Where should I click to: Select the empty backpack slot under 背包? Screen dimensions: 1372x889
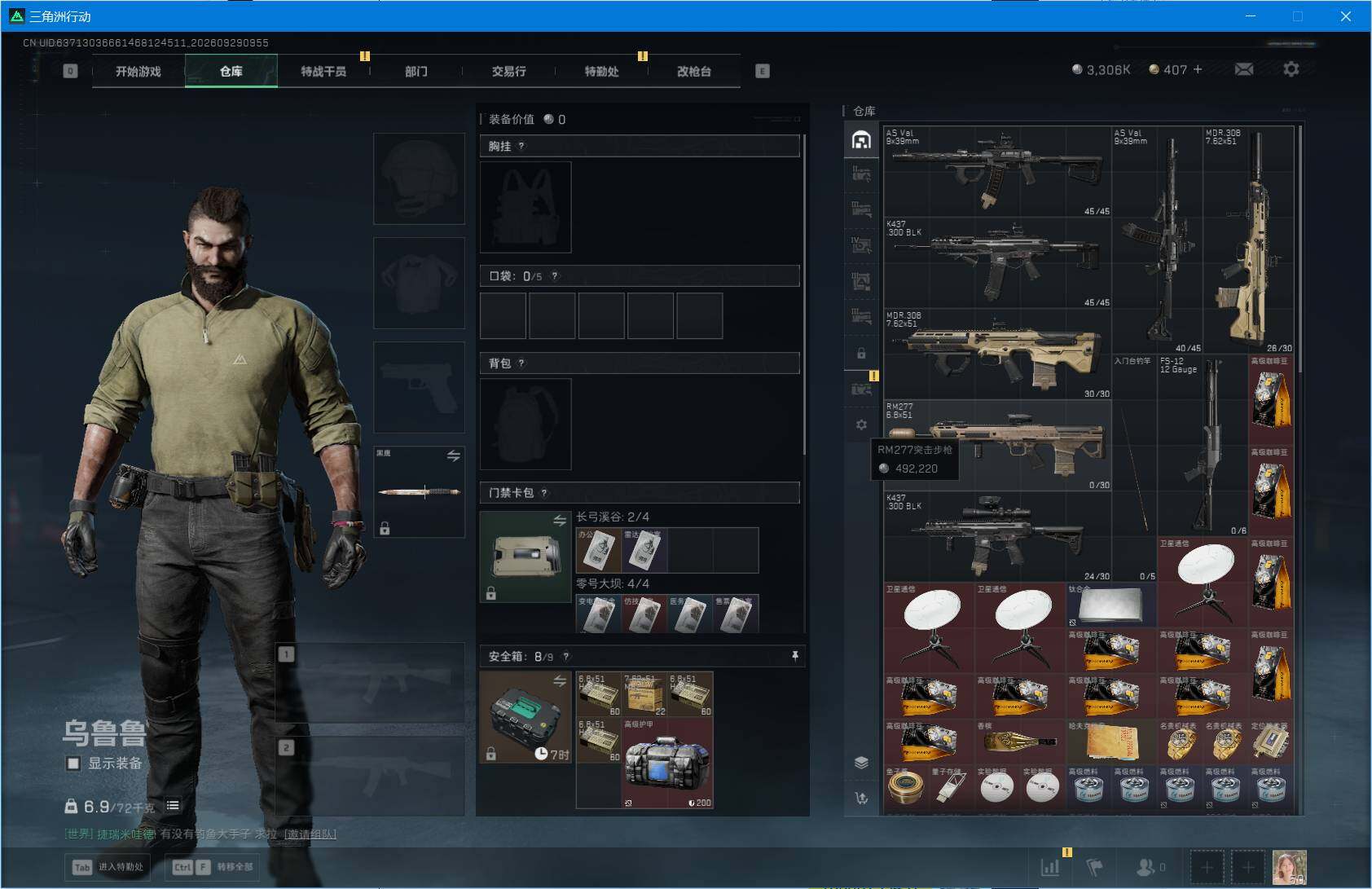(x=525, y=424)
